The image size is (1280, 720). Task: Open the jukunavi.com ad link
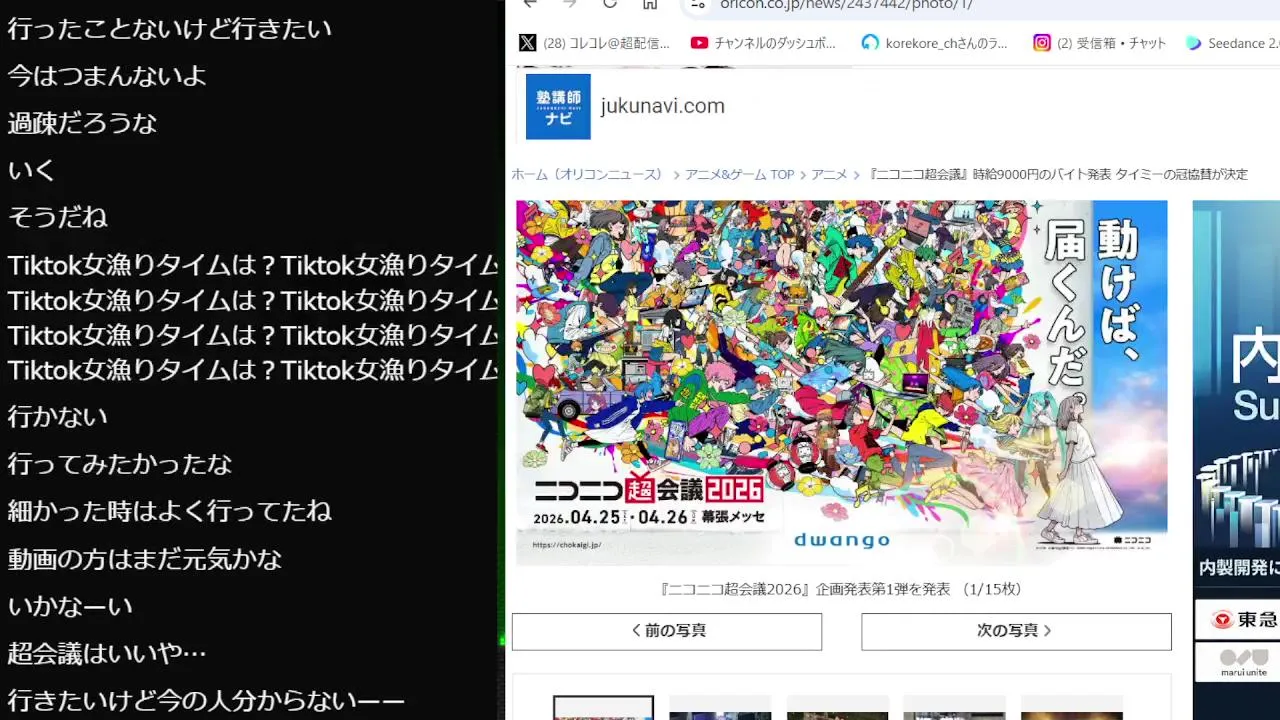pyautogui.click(x=662, y=106)
